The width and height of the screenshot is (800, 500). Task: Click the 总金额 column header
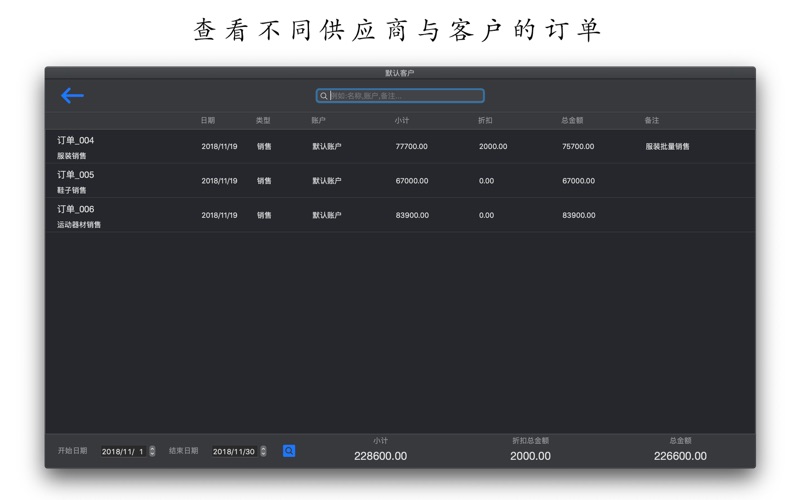tap(572, 121)
